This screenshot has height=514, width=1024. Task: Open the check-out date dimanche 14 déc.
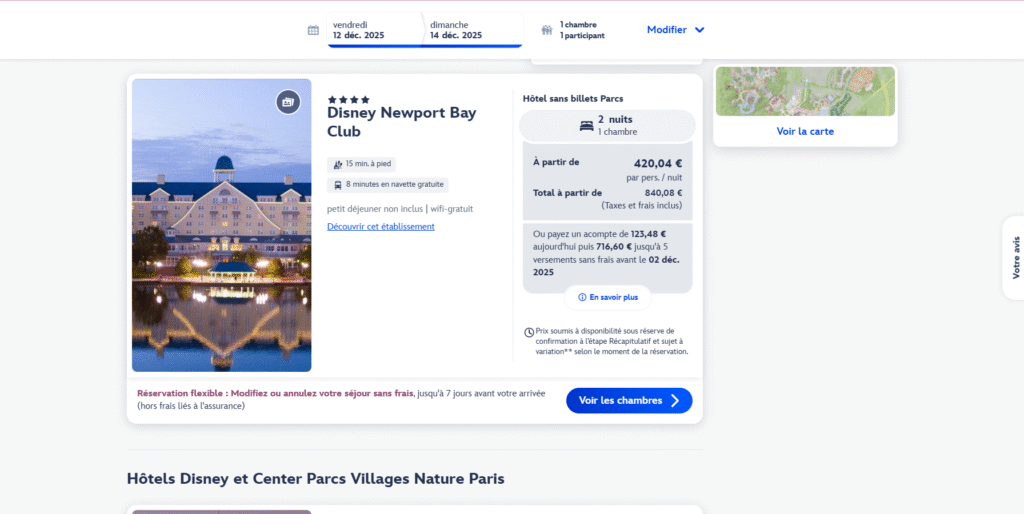456,30
